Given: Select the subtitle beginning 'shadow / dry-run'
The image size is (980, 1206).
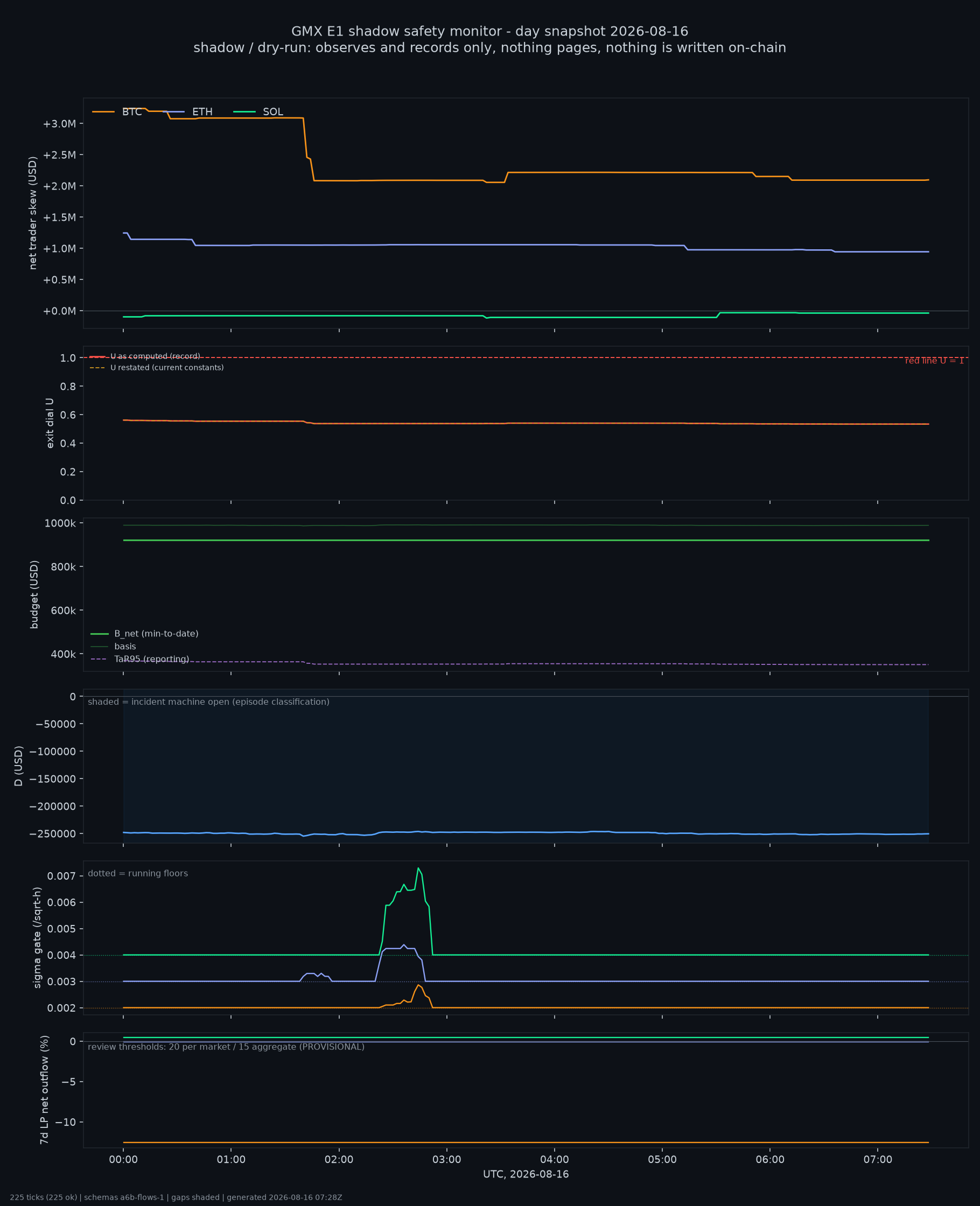Looking at the screenshot, I should [x=489, y=48].
